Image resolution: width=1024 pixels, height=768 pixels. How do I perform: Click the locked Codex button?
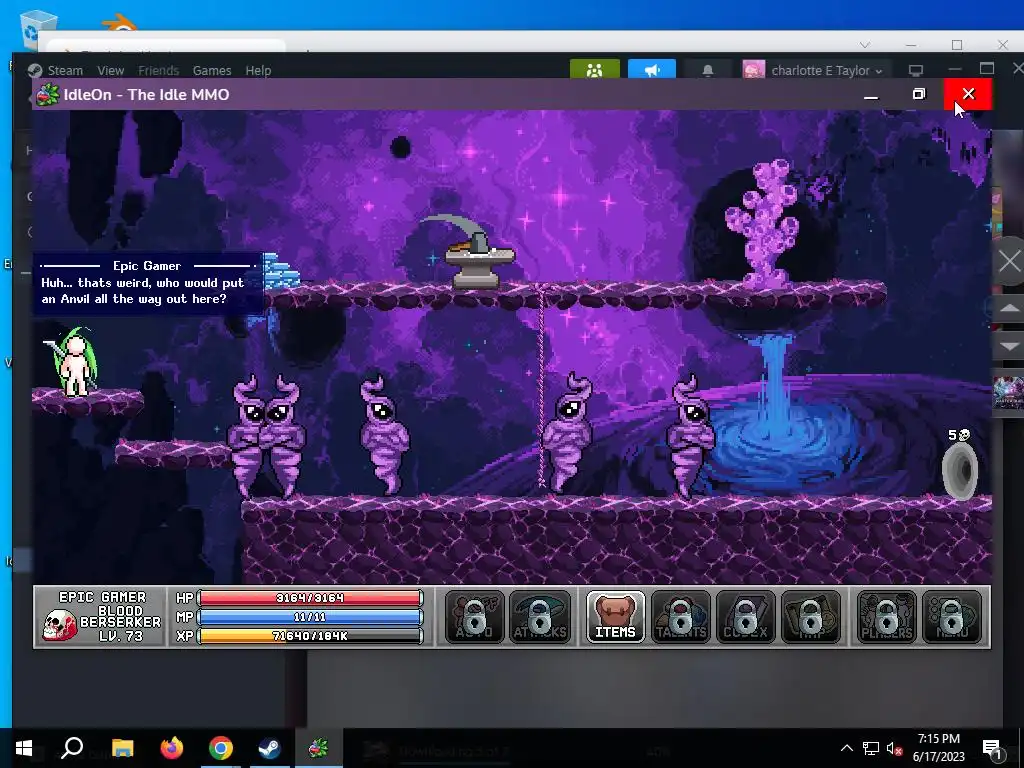[x=745, y=617]
